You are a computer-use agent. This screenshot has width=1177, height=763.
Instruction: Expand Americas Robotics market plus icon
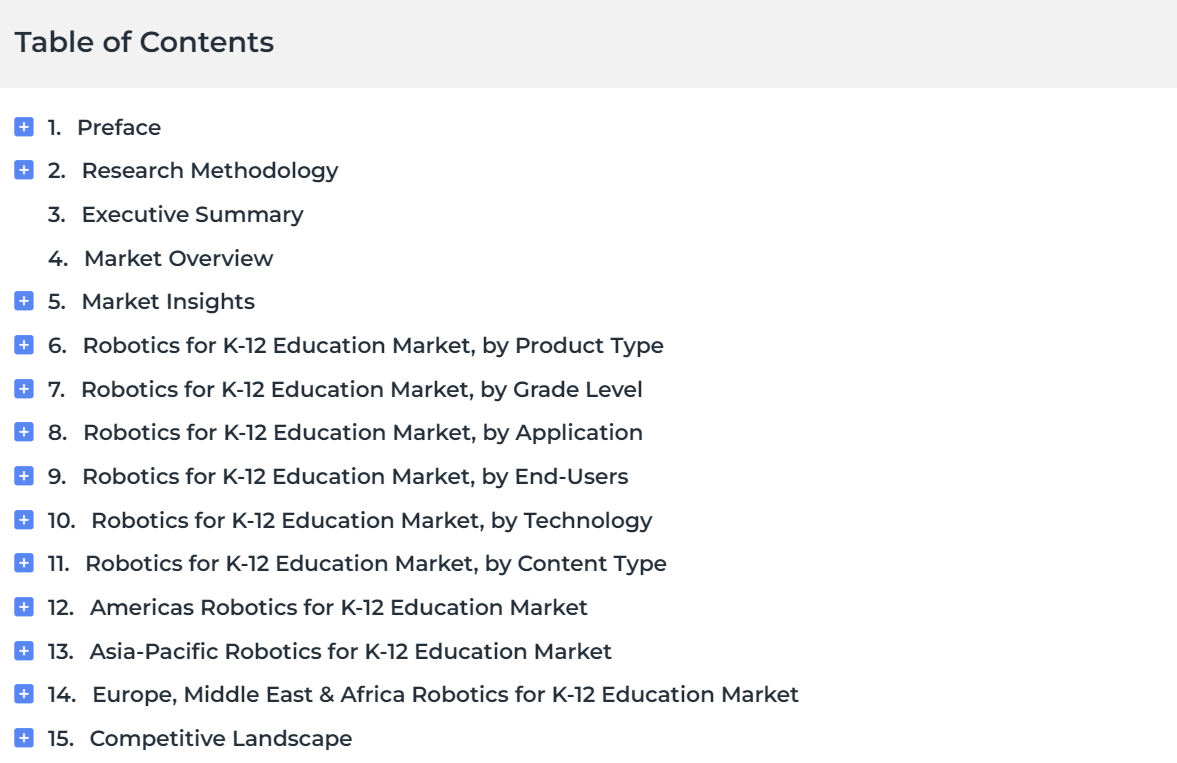tap(24, 607)
